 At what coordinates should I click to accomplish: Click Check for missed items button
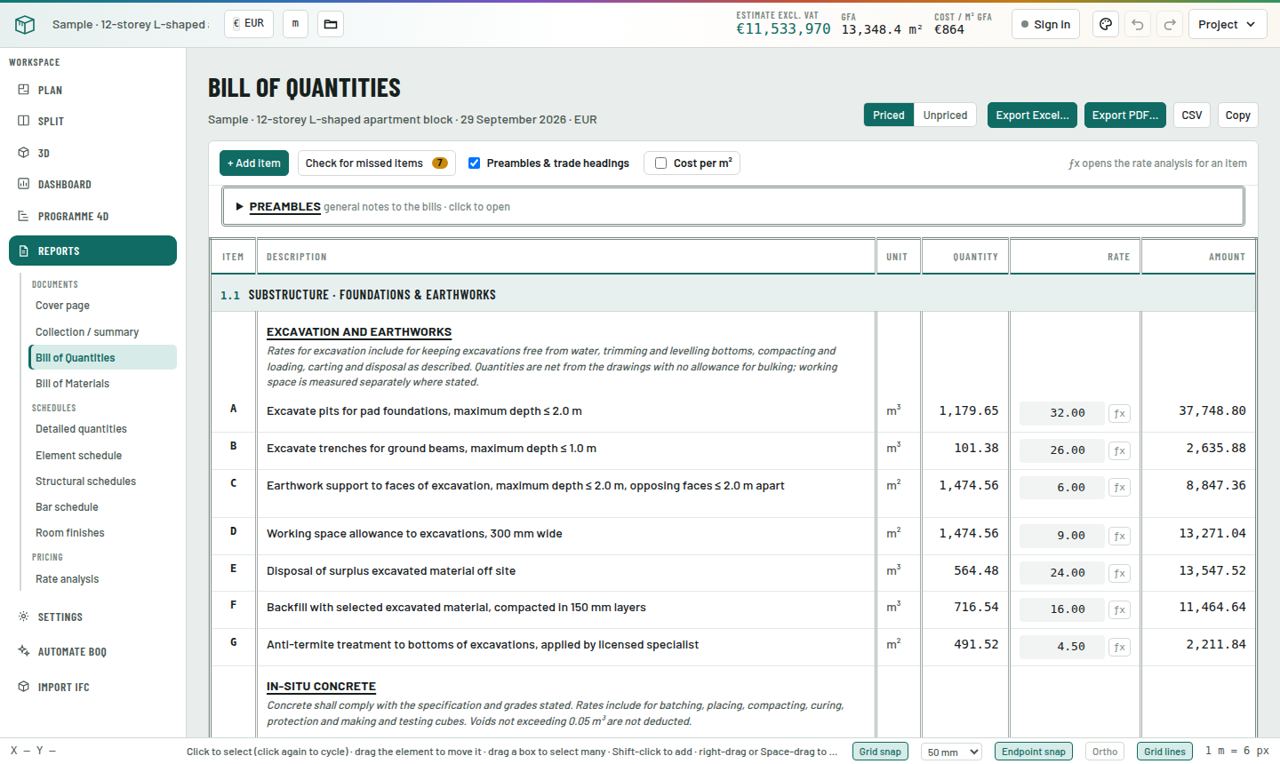pyautogui.click(x=377, y=163)
